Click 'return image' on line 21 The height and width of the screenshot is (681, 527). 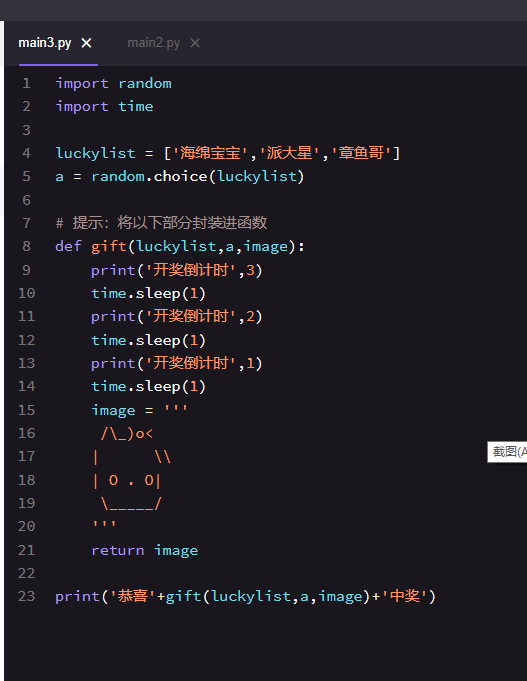coord(145,551)
